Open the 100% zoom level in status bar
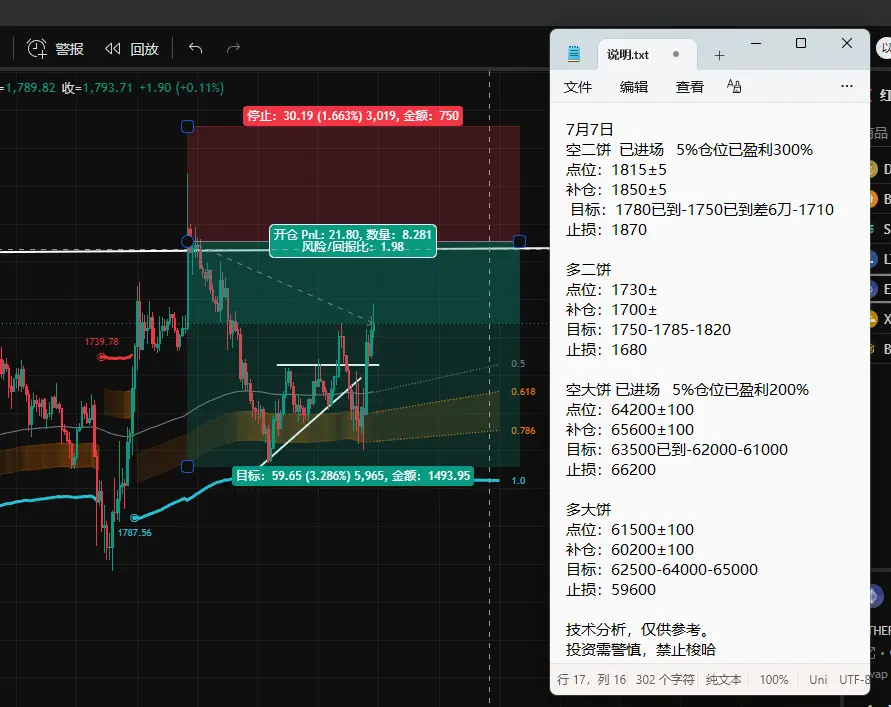The height and width of the screenshot is (707, 891). click(774, 680)
